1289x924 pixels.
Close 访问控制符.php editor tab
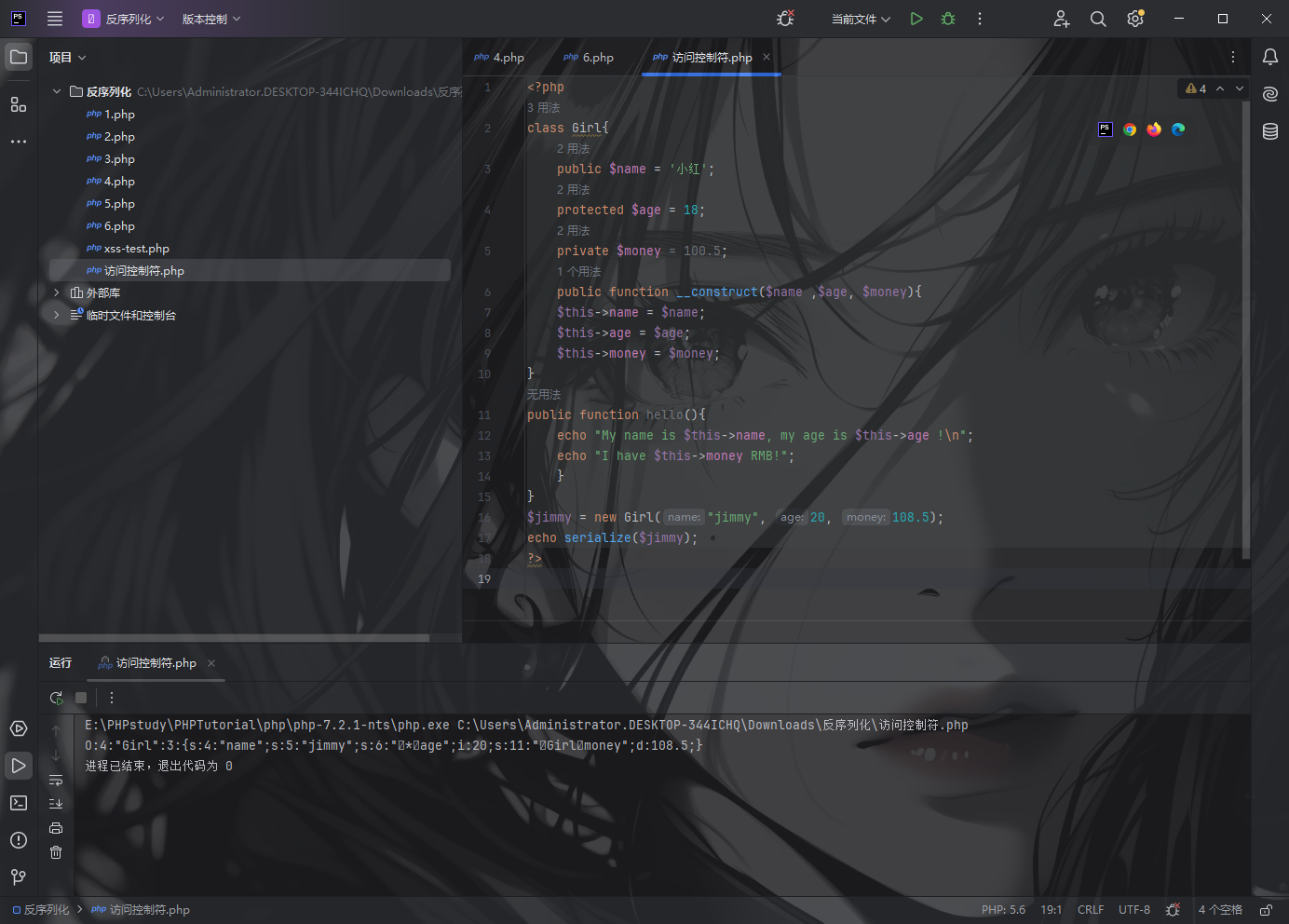coord(767,57)
